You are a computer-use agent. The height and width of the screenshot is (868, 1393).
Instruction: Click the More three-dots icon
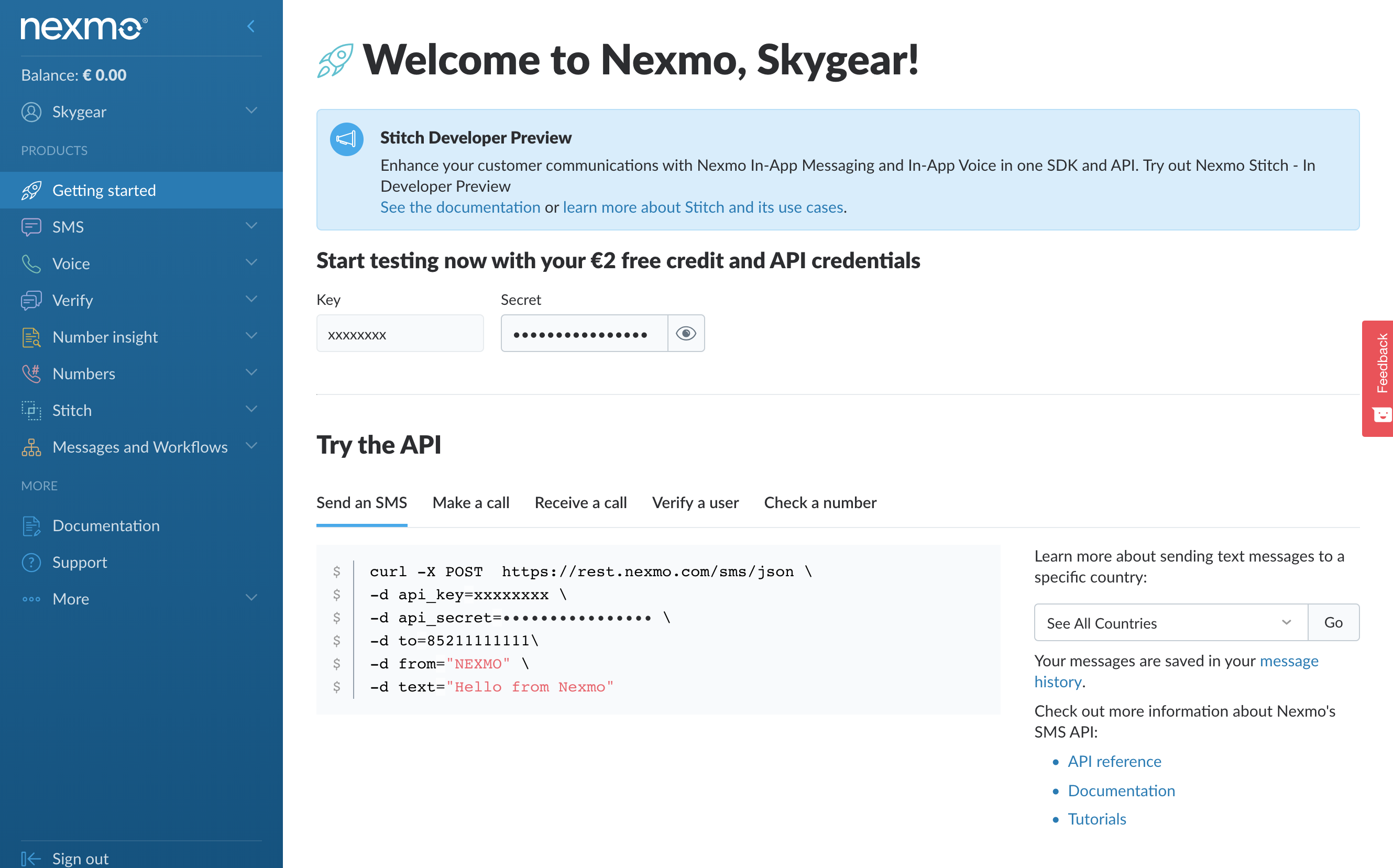[x=31, y=599]
